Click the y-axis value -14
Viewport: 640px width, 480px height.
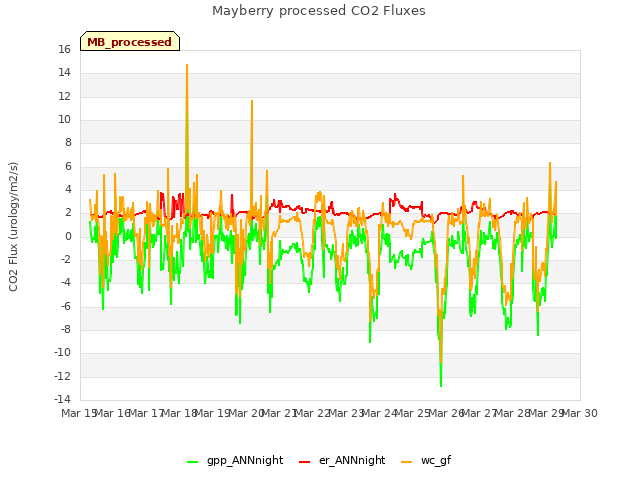pyautogui.click(x=62, y=399)
